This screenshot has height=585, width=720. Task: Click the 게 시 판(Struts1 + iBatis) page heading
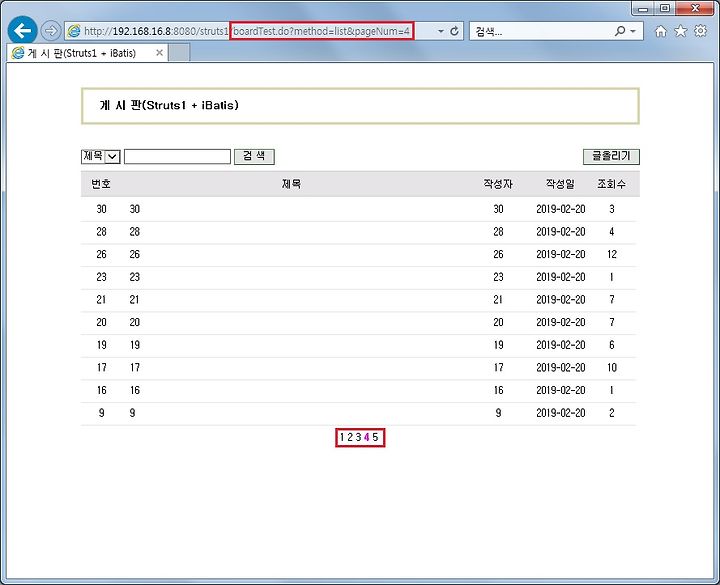[169, 105]
